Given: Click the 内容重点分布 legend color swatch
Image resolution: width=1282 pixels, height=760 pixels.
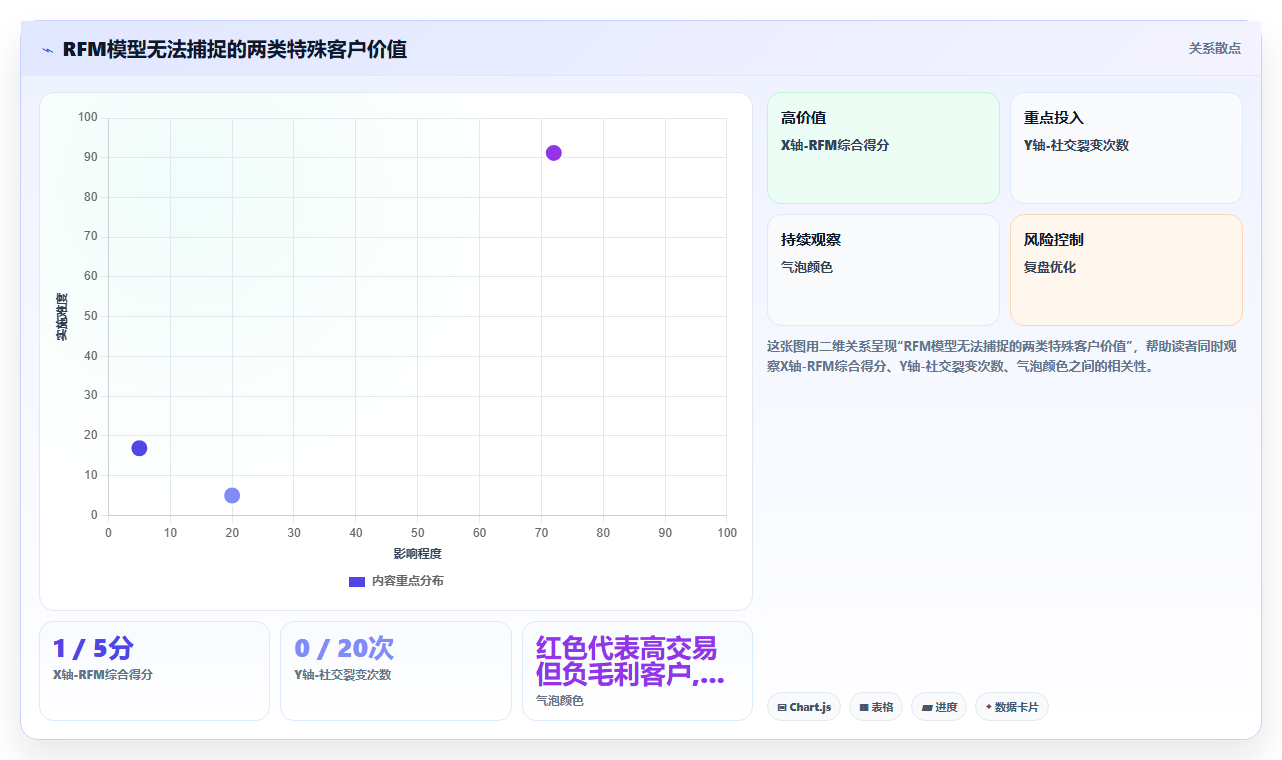Looking at the screenshot, I should click(x=357, y=581).
